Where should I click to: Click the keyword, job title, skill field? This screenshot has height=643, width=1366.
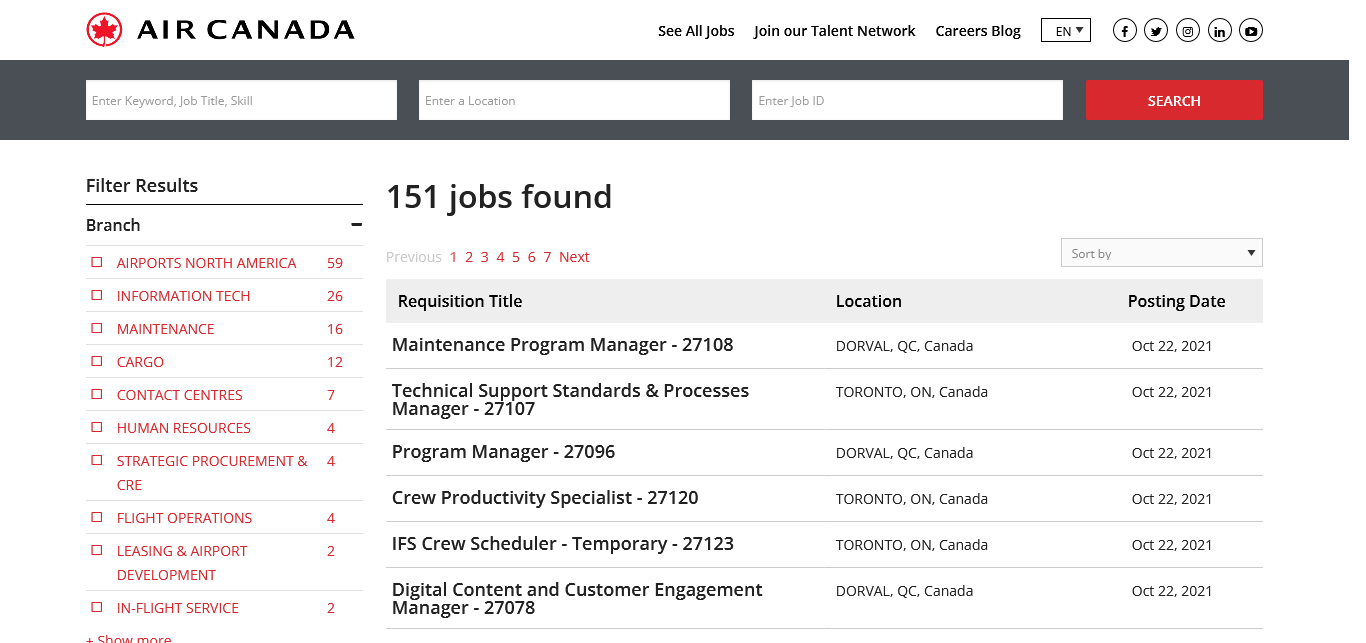pyautogui.click(x=241, y=100)
